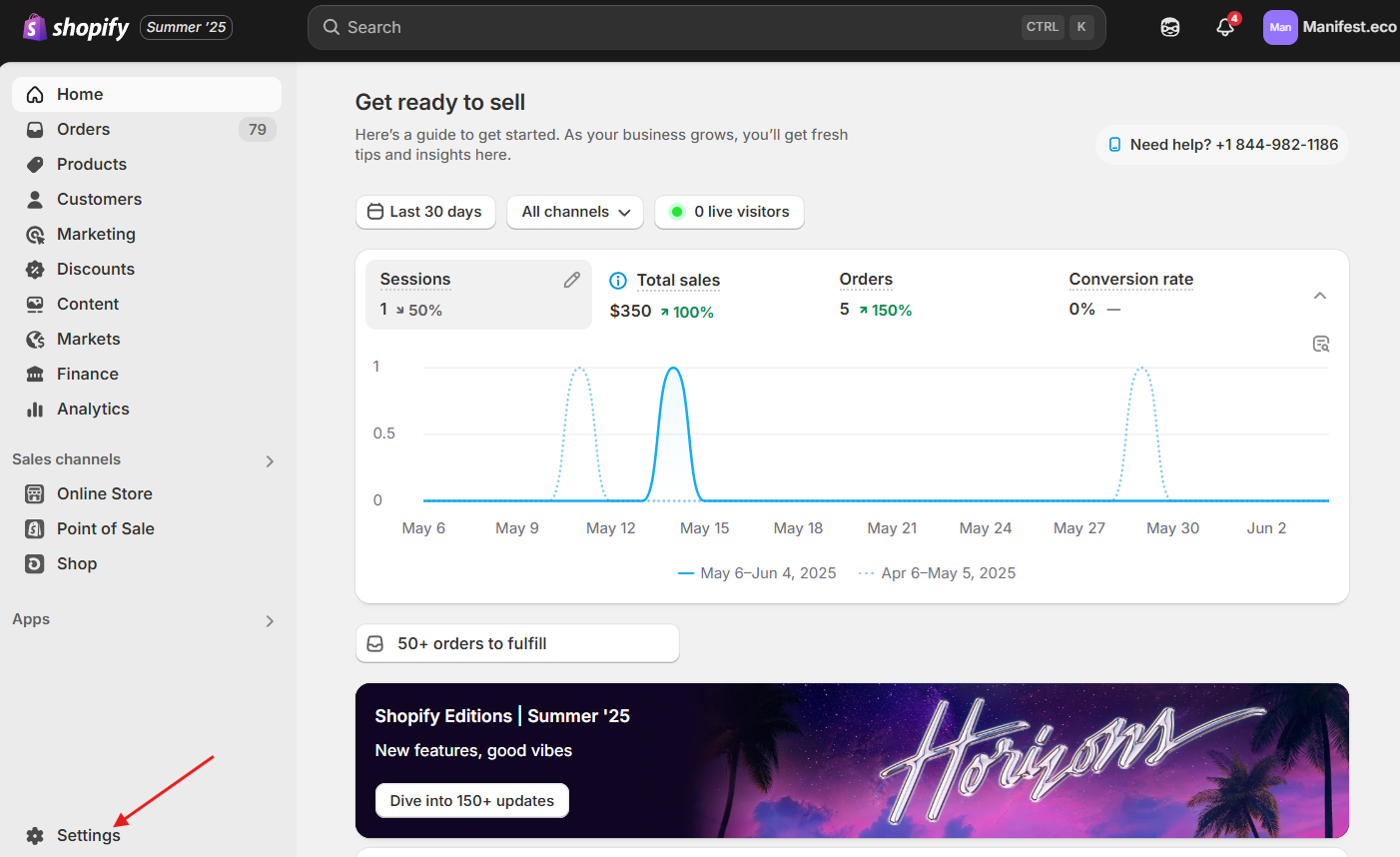1400x857 pixels.
Task: Click Dive into 150+ updates button
Action: pyautogui.click(x=471, y=800)
